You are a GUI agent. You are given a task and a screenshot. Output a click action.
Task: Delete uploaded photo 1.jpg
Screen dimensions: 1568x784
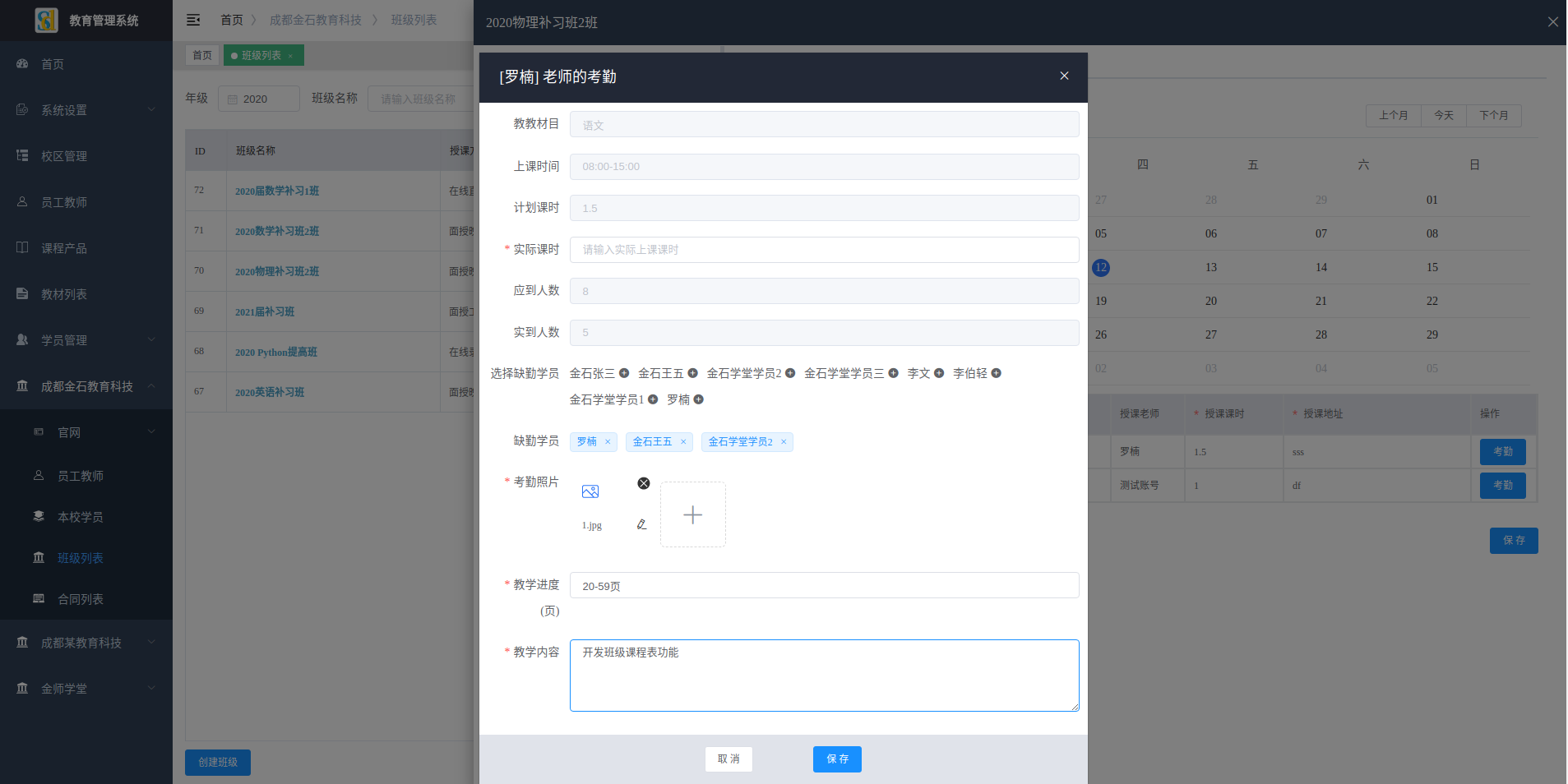644,483
